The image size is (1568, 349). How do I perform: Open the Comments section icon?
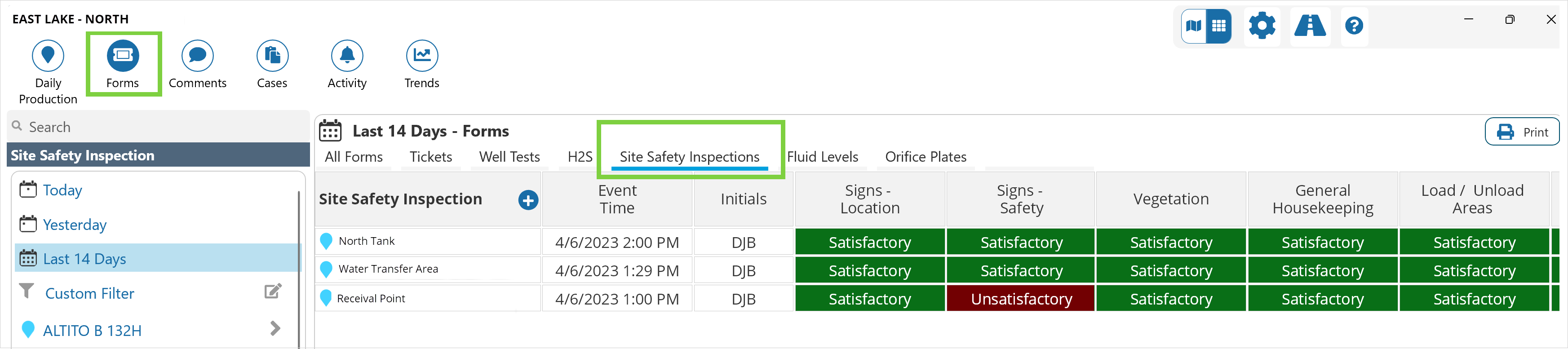pos(197,56)
